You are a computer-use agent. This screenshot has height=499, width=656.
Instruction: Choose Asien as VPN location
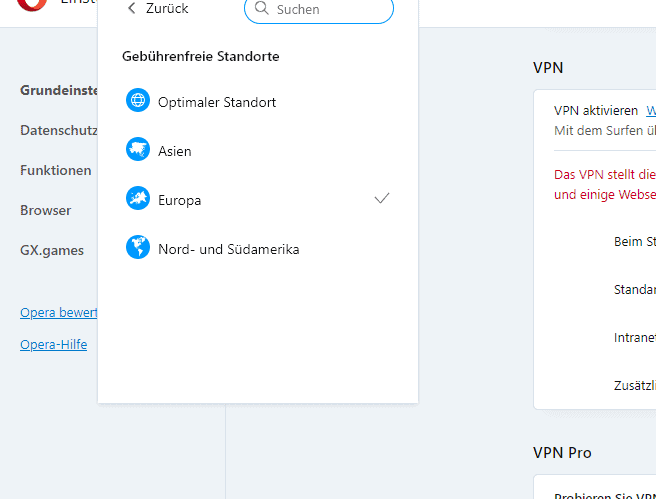click(x=258, y=150)
